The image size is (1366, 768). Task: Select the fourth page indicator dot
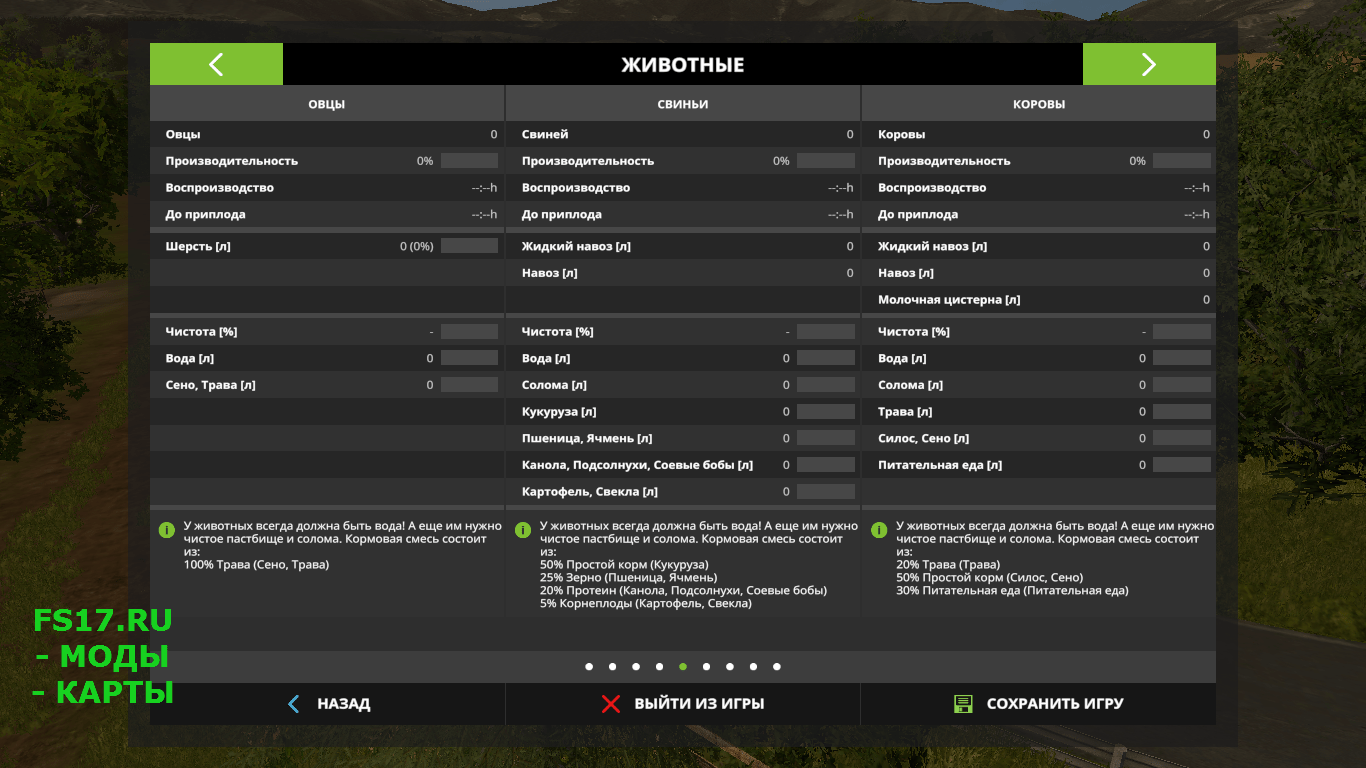659,667
